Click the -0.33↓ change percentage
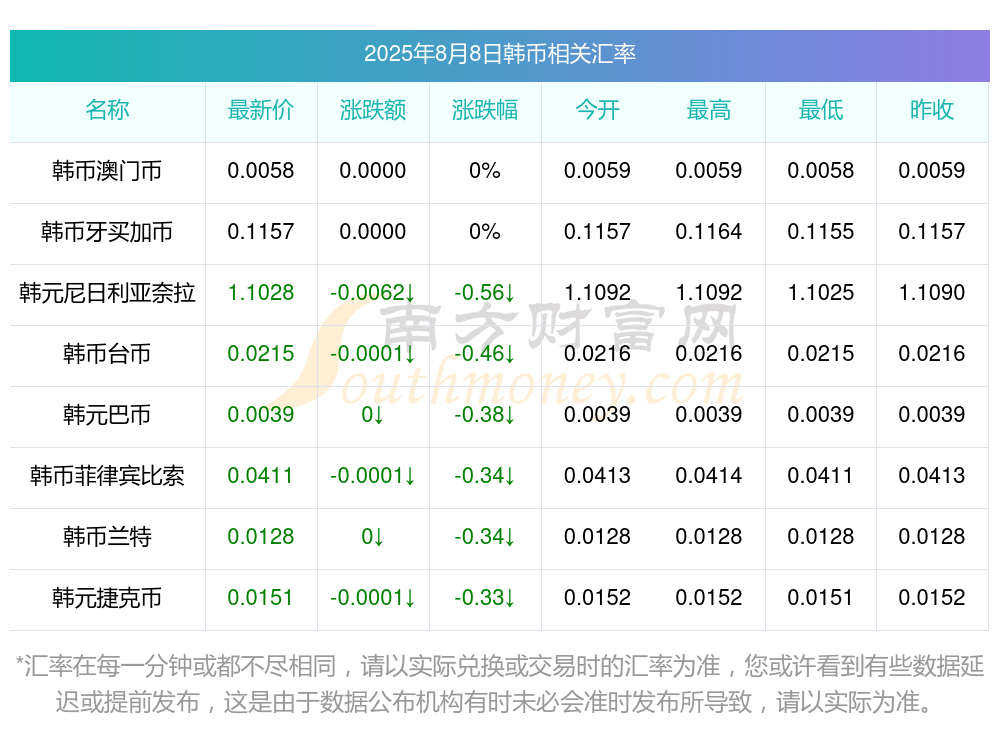The image size is (1000, 733). point(484,597)
